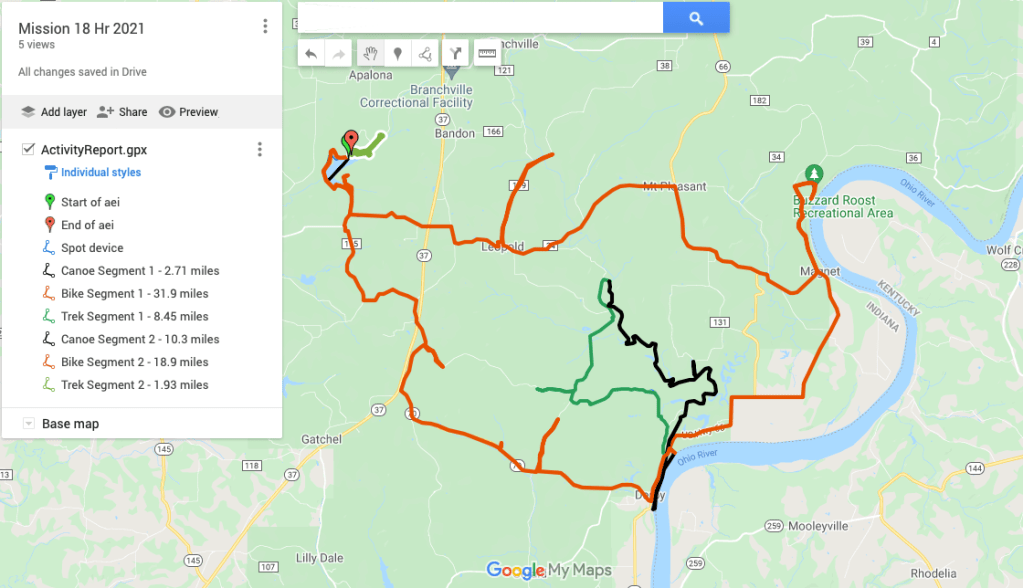Image resolution: width=1023 pixels, height=588 pixels.
Task: Open Individual styles link
Action: pos(100,172)
